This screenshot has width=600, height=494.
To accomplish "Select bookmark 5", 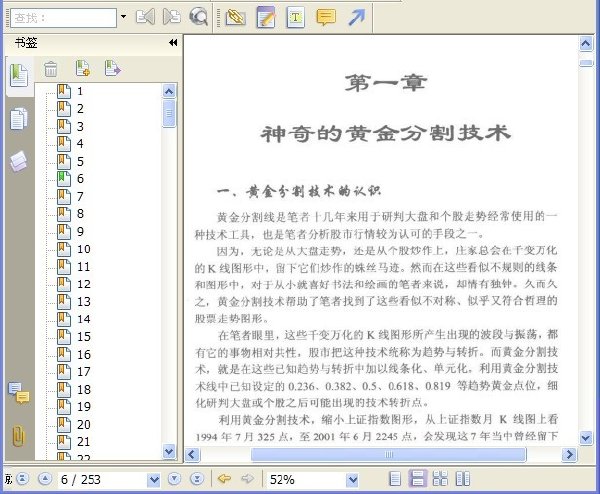I will point(70,161).
